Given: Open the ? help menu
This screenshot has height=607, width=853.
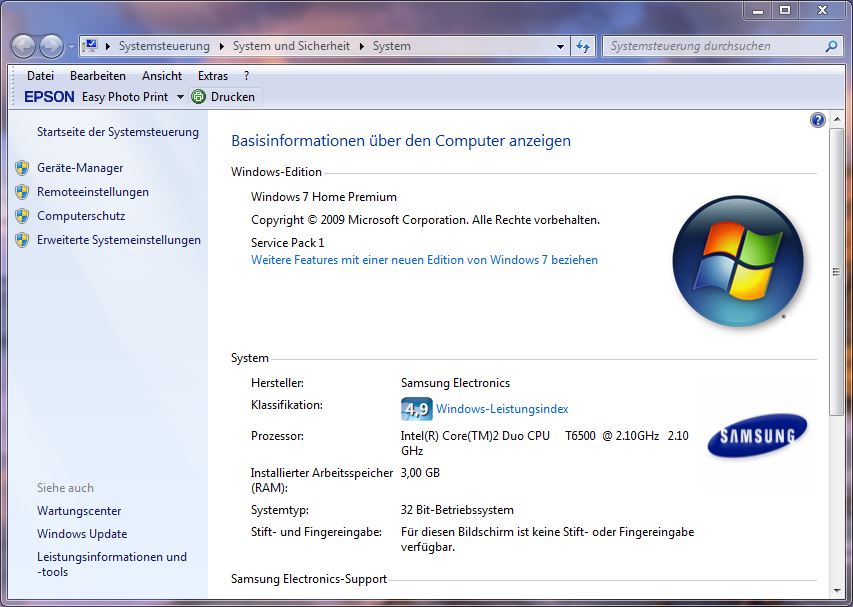Looking at the screenshot, I should coord(246,76).
